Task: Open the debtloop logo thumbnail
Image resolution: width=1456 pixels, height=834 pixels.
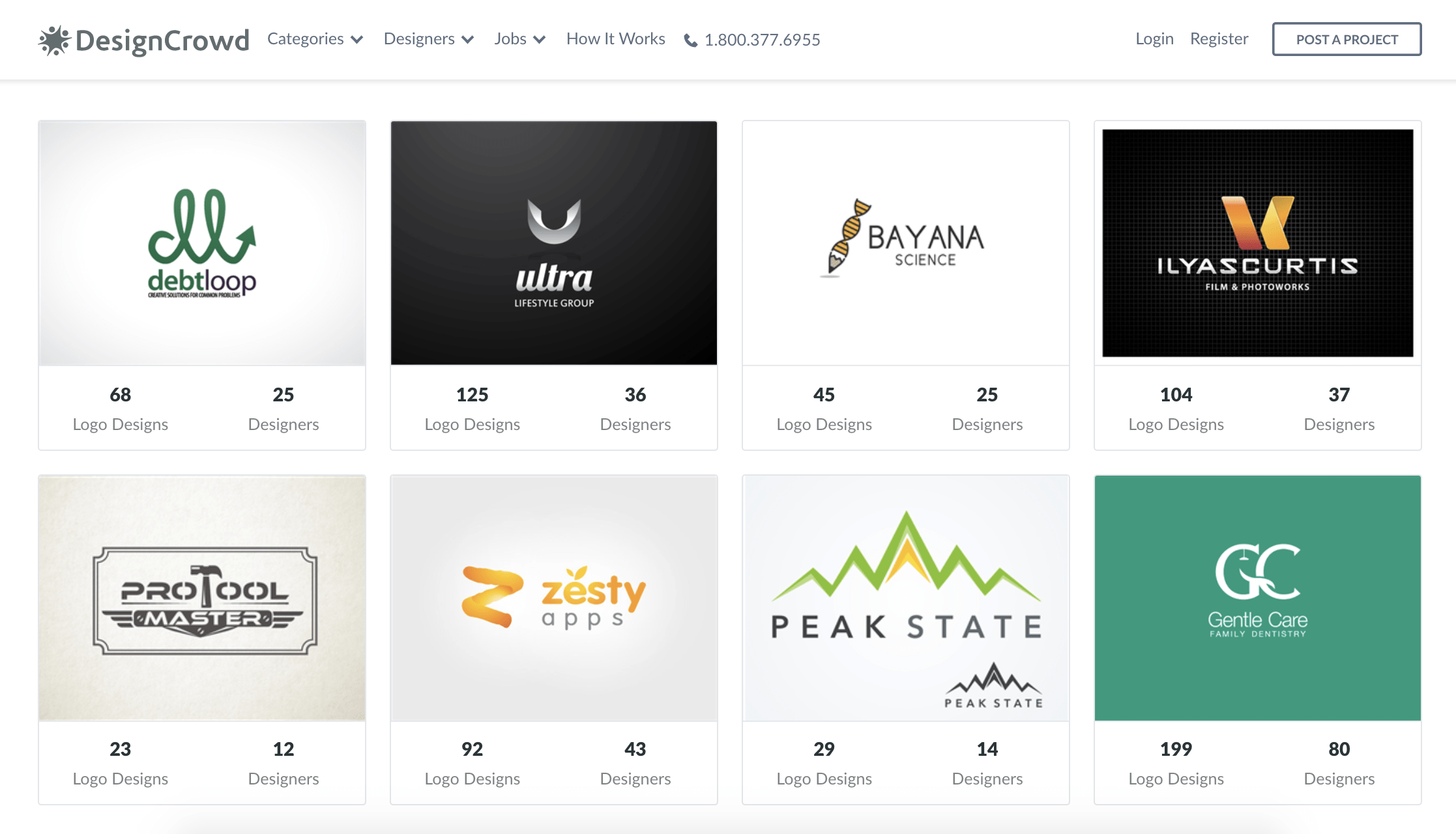Action: tap(202, 243)
